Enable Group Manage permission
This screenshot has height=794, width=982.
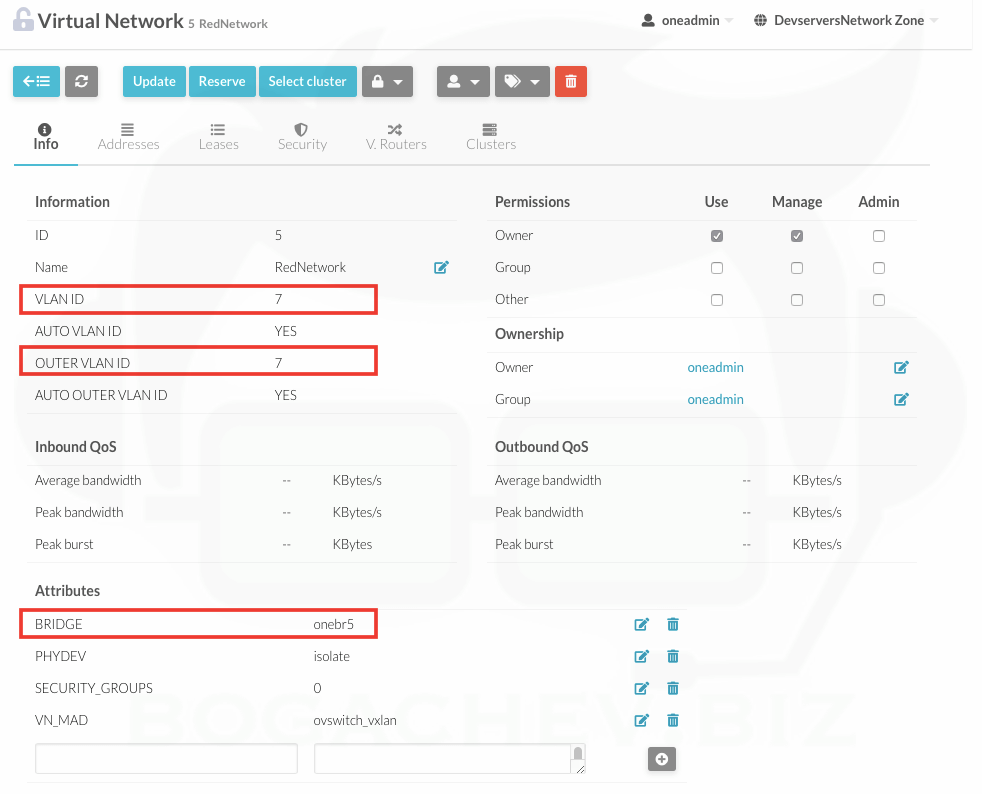click(797, 268)
